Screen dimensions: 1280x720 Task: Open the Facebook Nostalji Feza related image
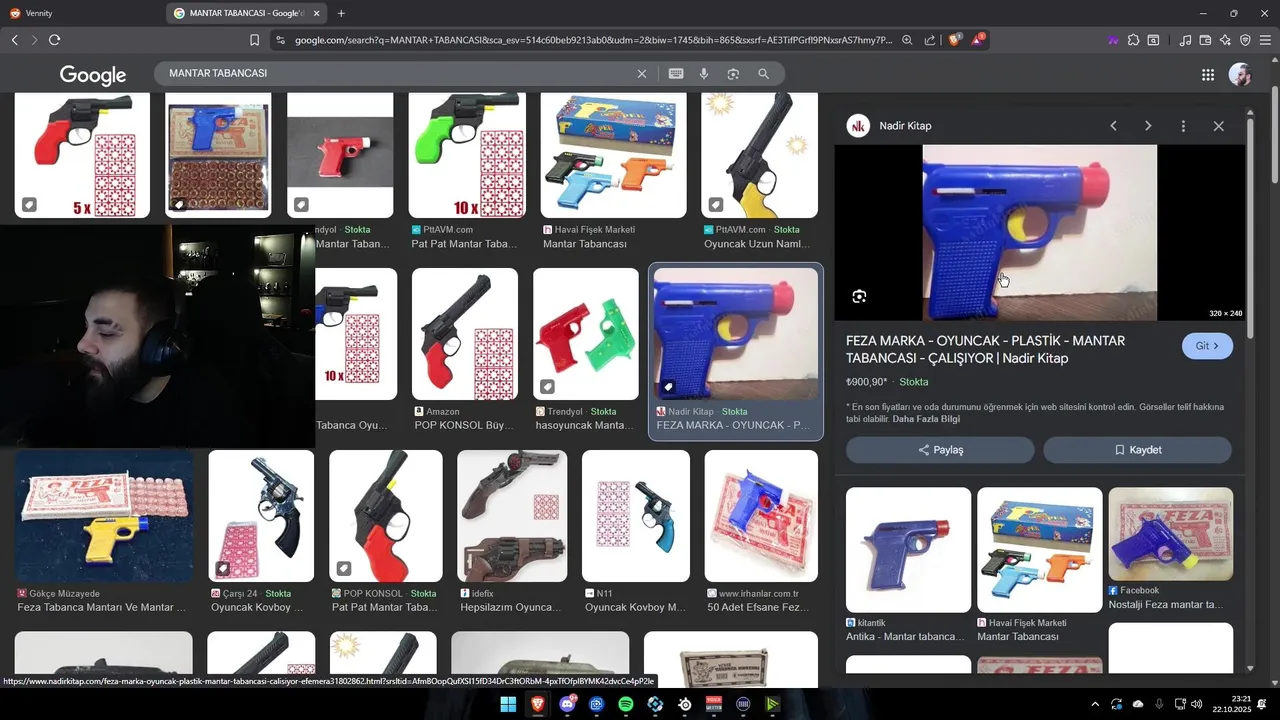(1170, 534)
